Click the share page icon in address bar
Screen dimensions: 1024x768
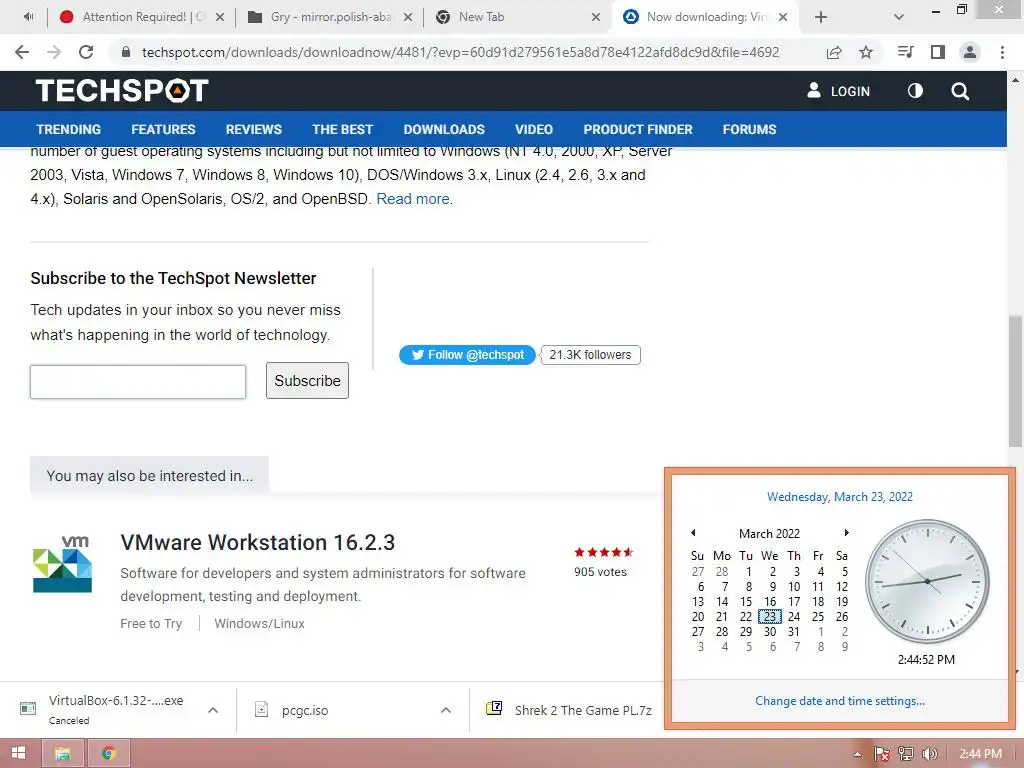pos(834,52)
